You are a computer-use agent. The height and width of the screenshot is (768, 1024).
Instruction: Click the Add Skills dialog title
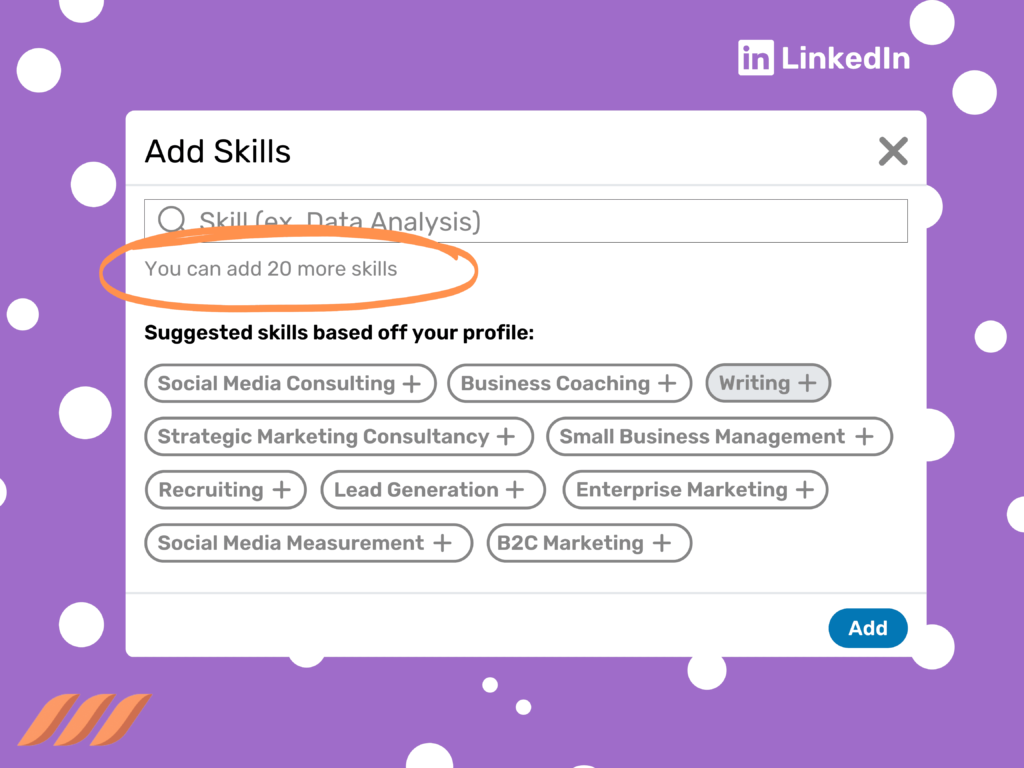217,152
